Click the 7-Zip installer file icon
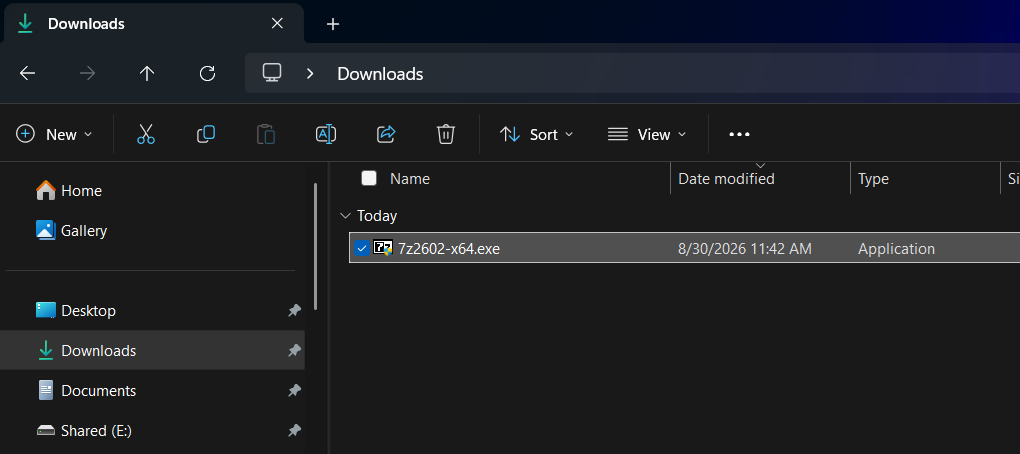1020x454 pixels. [x=382, y=248]
